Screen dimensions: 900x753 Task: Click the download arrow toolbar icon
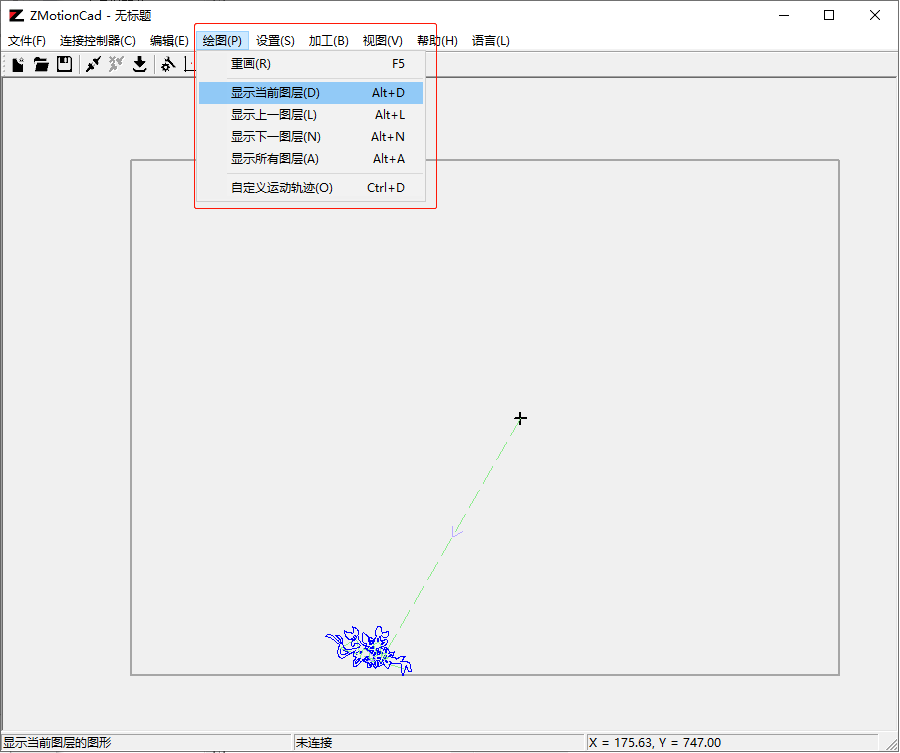pyautogui.click(x=139, y=64)
